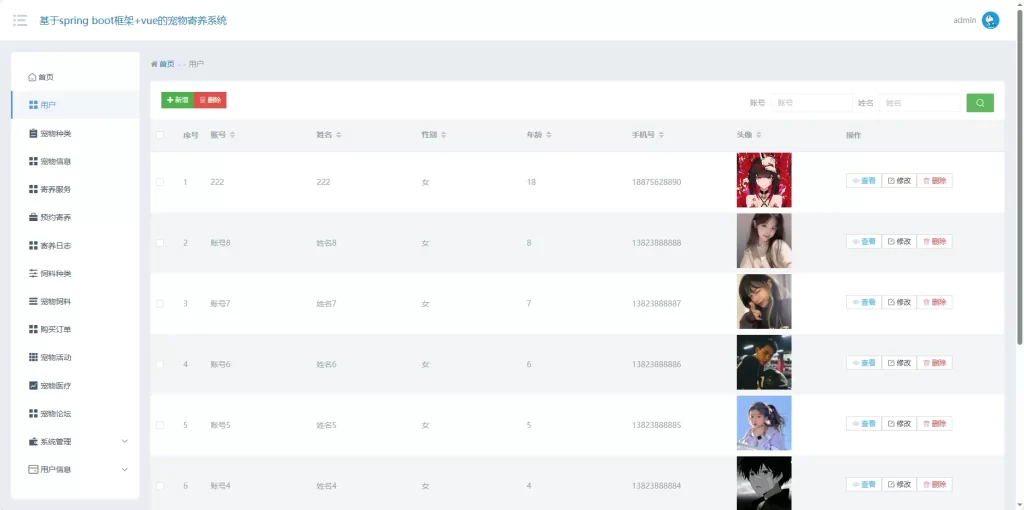
Task: Check the checkbox for row 账号8
Action: tap(160, 243)
